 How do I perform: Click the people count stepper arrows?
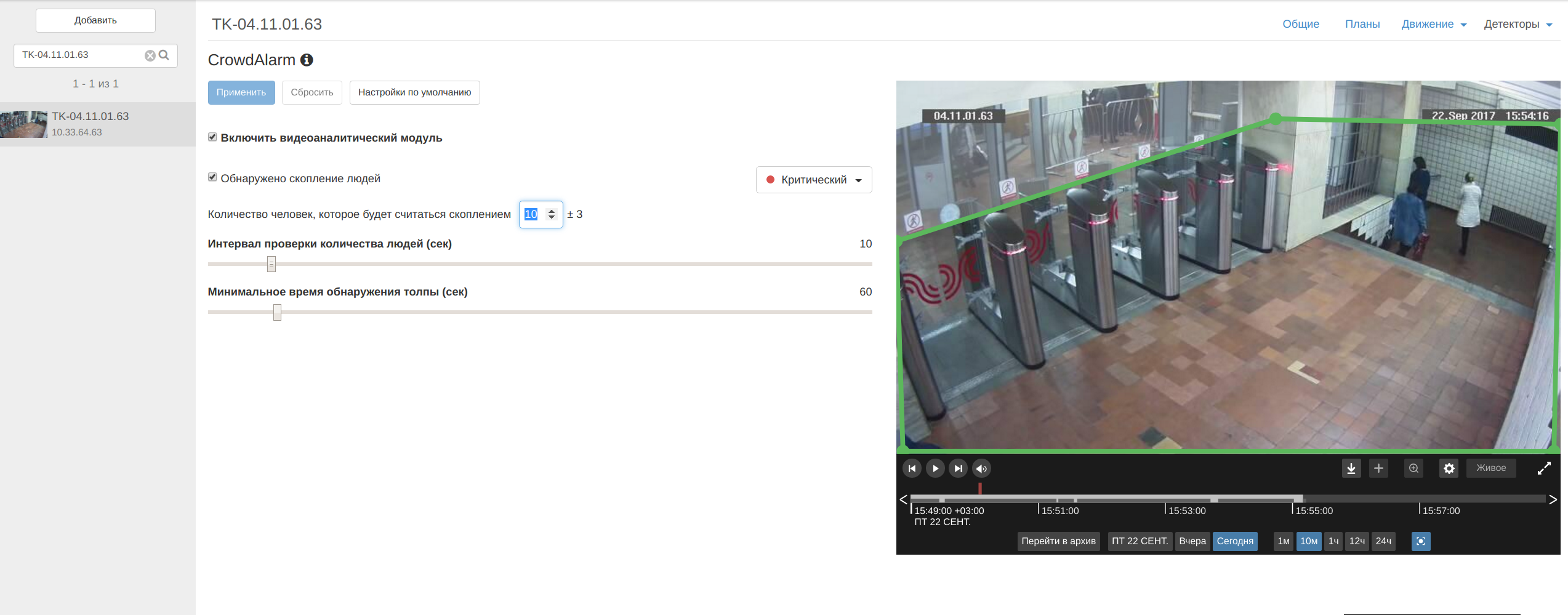click(x=552, y=214)
